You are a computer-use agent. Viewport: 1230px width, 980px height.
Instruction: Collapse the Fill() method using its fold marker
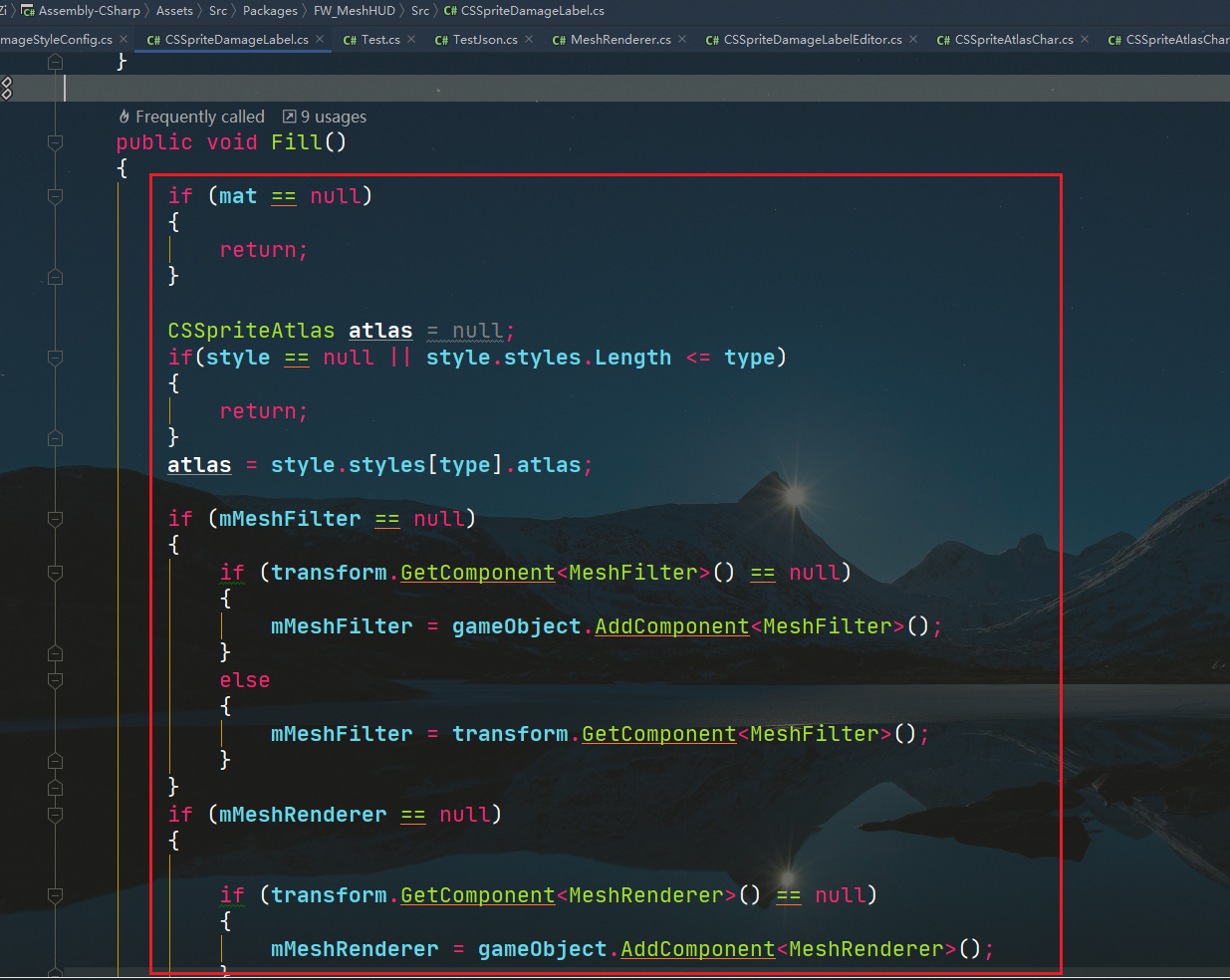[56, 142]
